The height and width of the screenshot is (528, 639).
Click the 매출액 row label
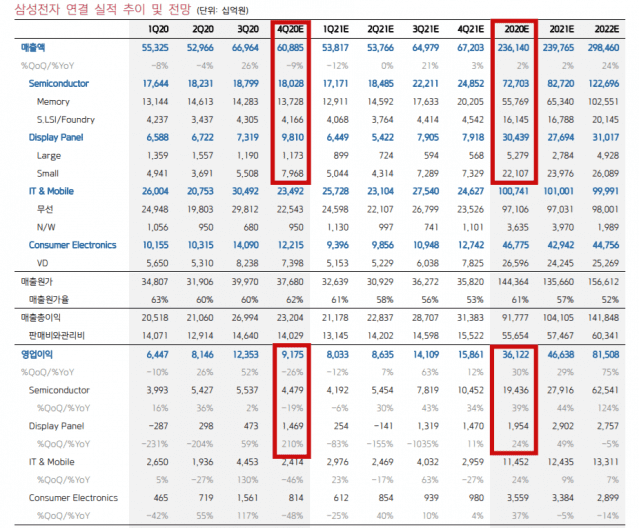[x=33, y=47]
